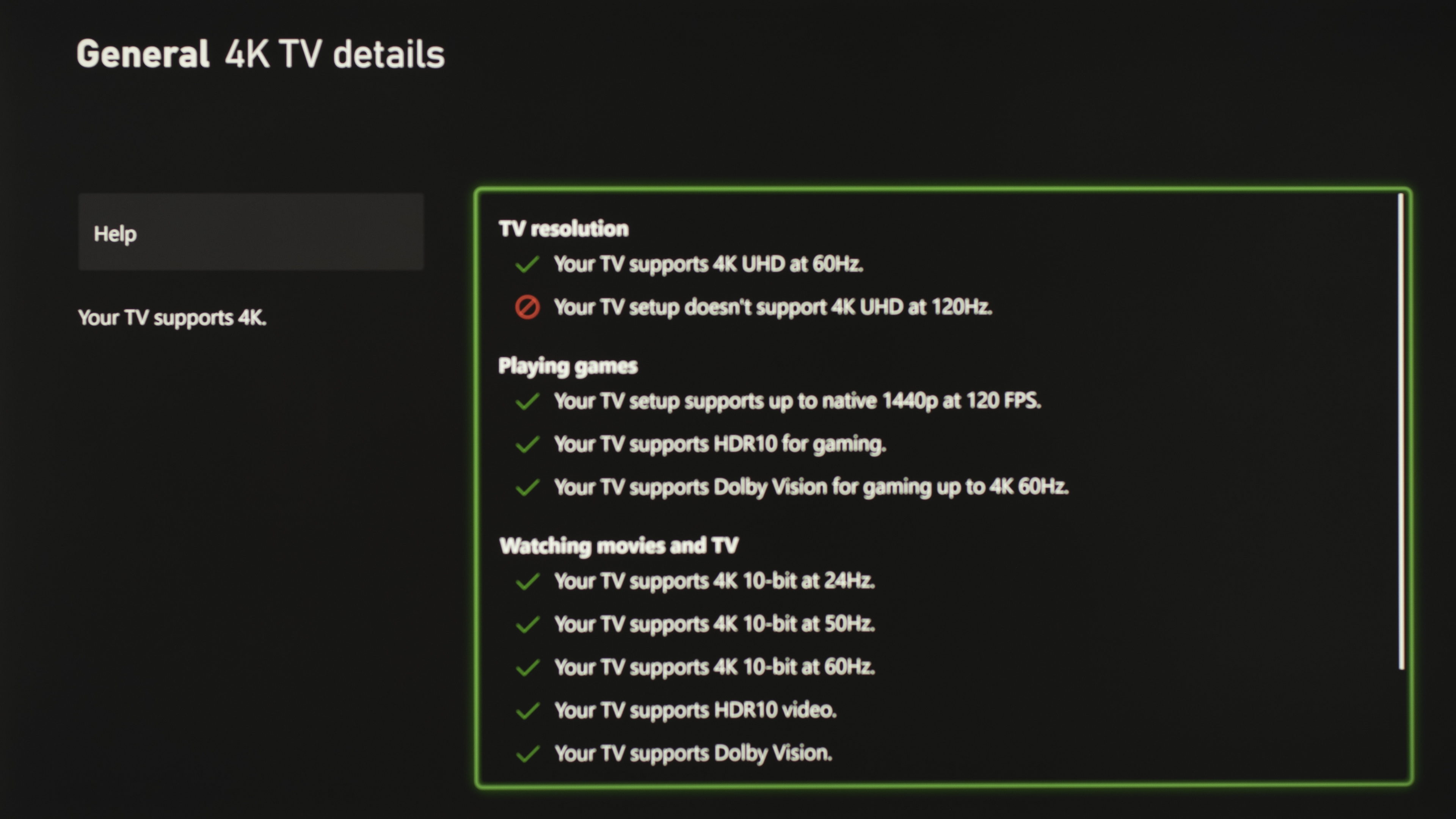The image size is (1456, 819).
Task: Select the TV resolution heading
Action: (x=563, y=229)
